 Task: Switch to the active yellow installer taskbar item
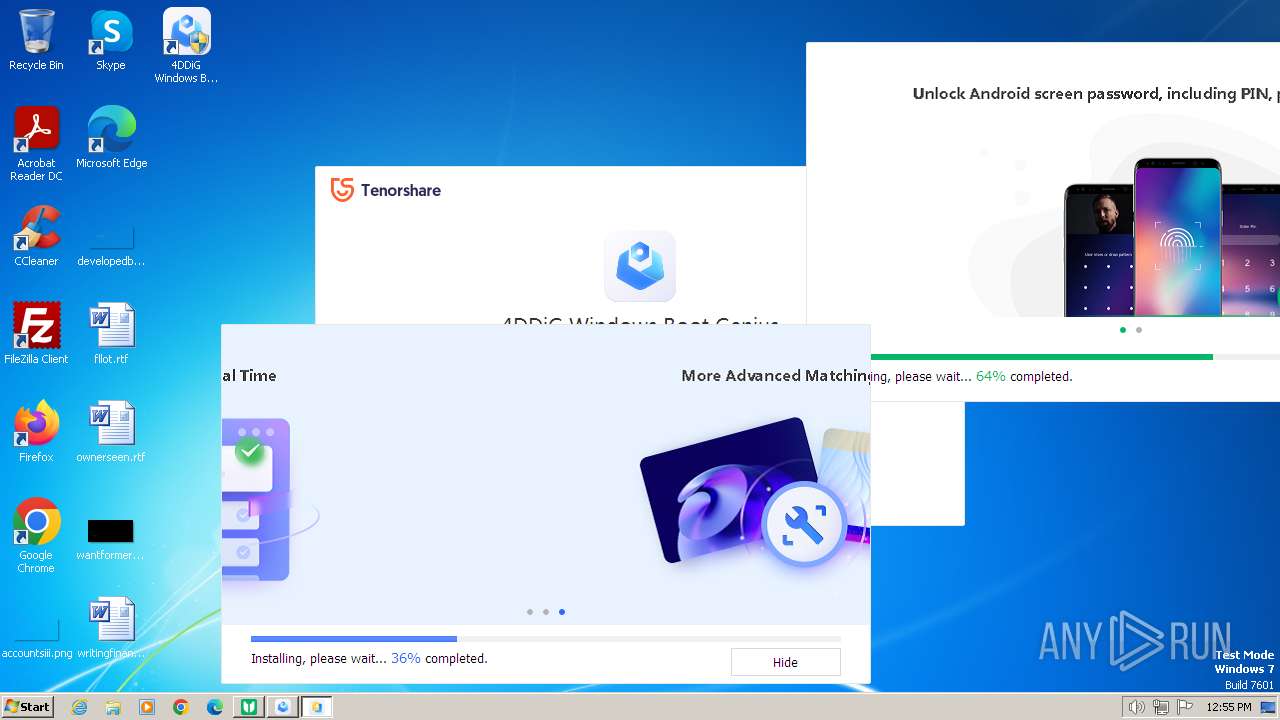click(317, 707)
